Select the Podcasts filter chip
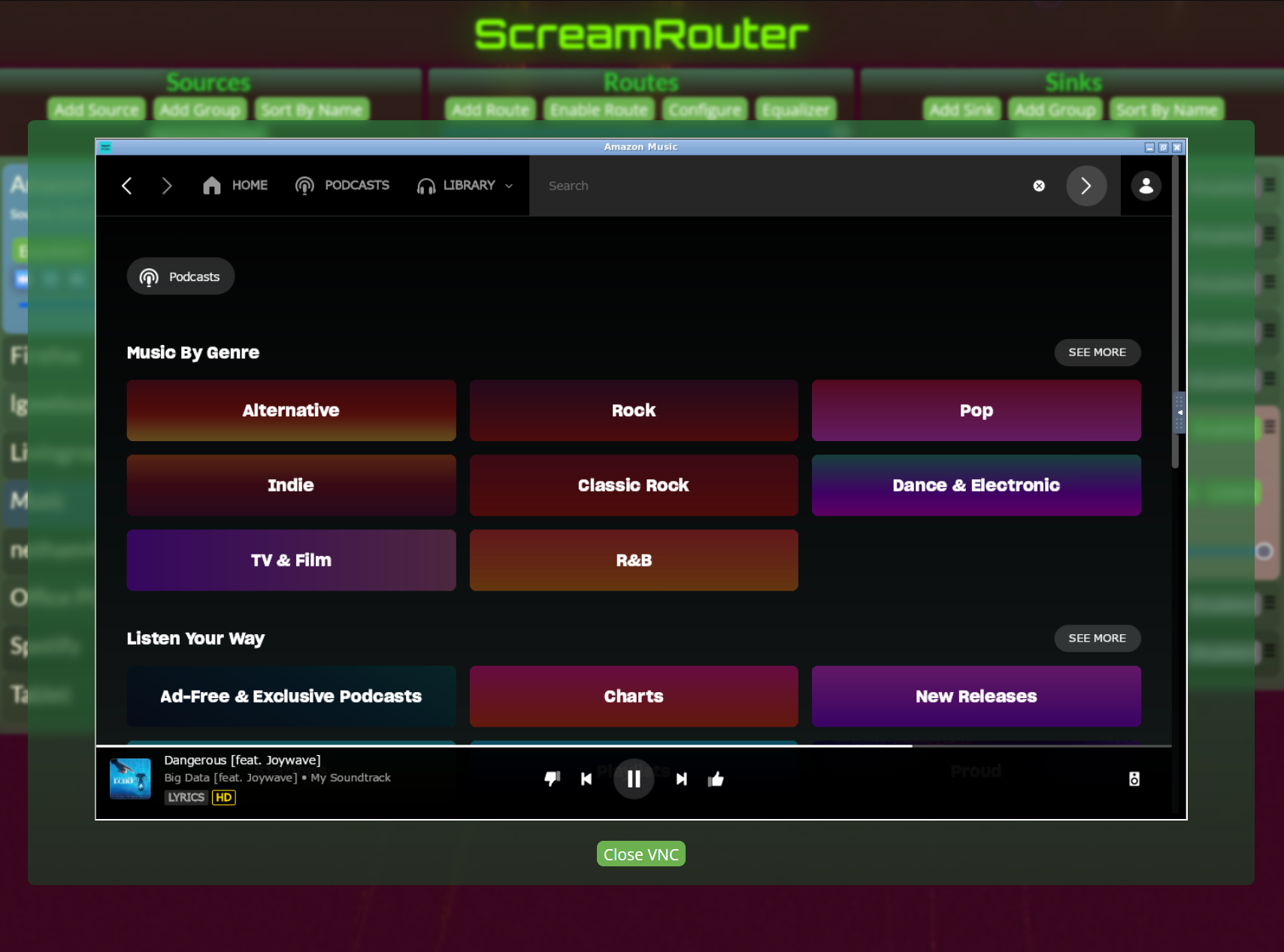Image resolution: width=1284 pixels, height=952 pixels. 180,277
